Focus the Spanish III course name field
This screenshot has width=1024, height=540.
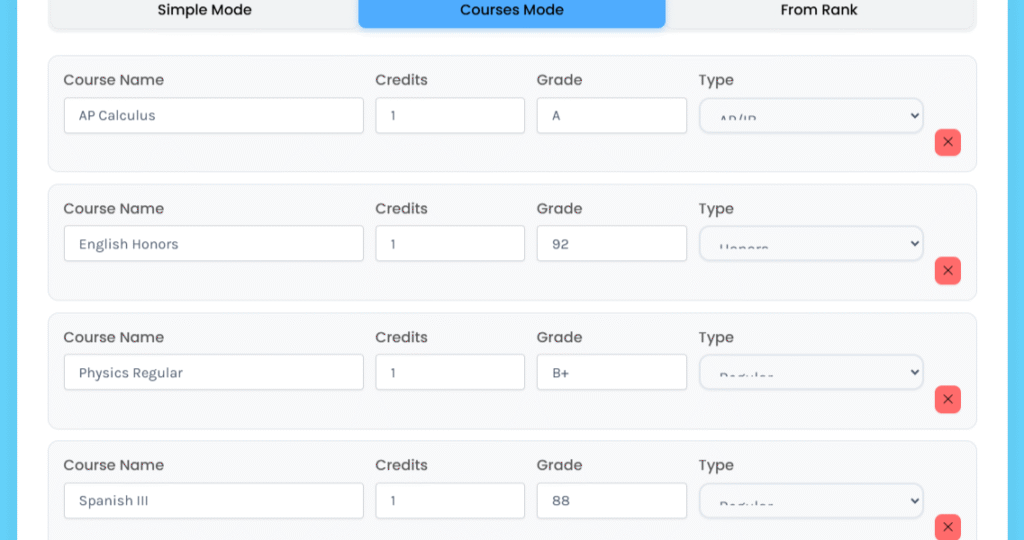coord(213,501)
